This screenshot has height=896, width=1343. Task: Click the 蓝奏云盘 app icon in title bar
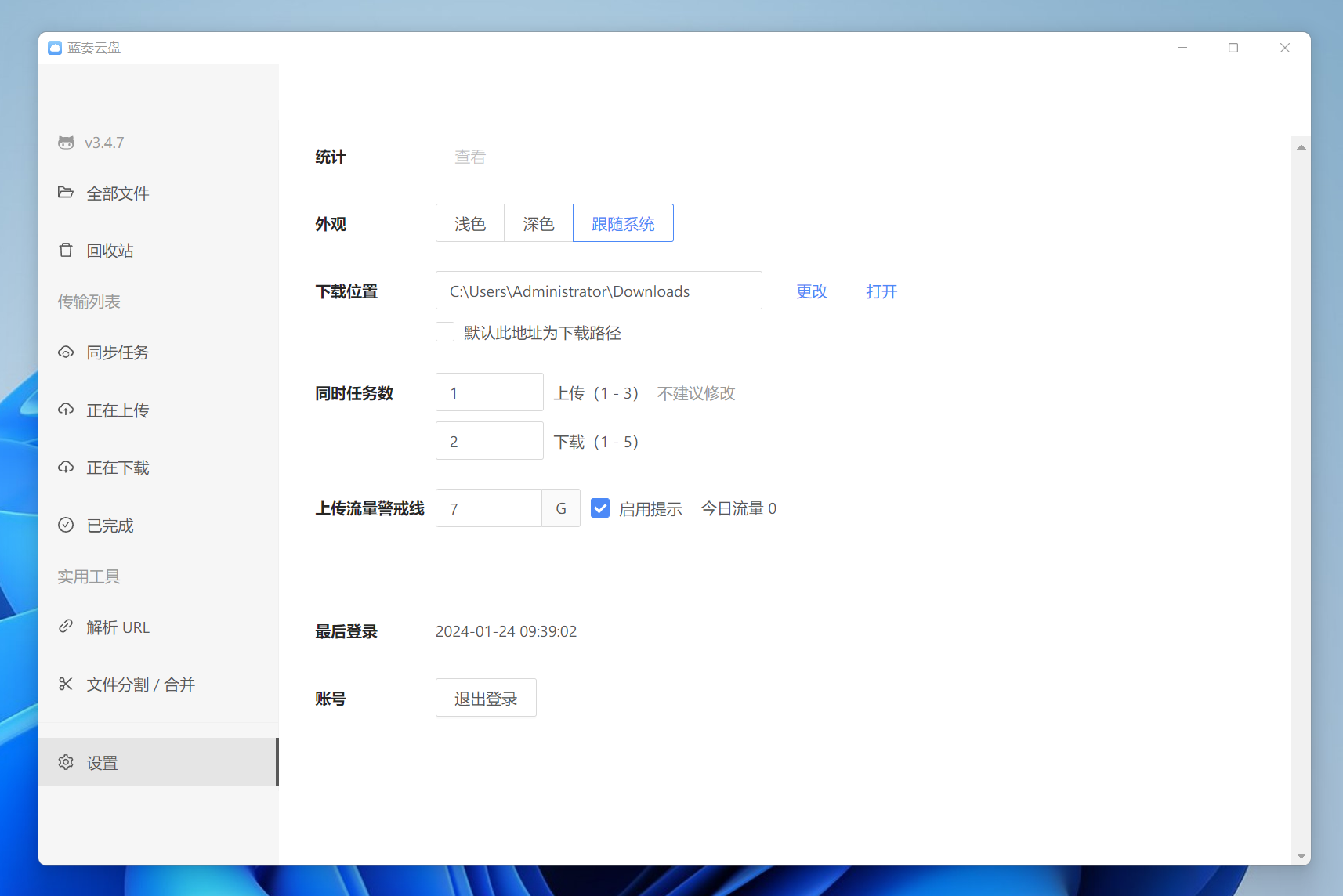tap(55, 48)
